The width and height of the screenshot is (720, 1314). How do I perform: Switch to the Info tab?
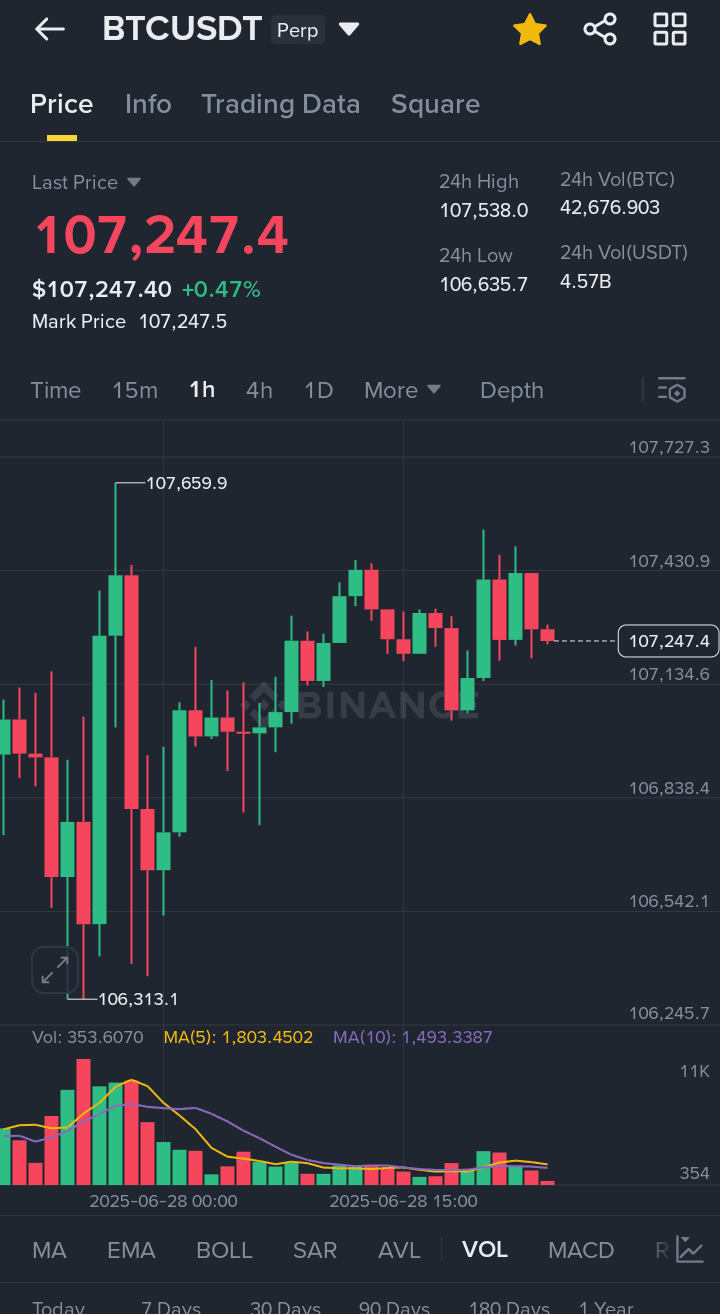coord(148,104)
